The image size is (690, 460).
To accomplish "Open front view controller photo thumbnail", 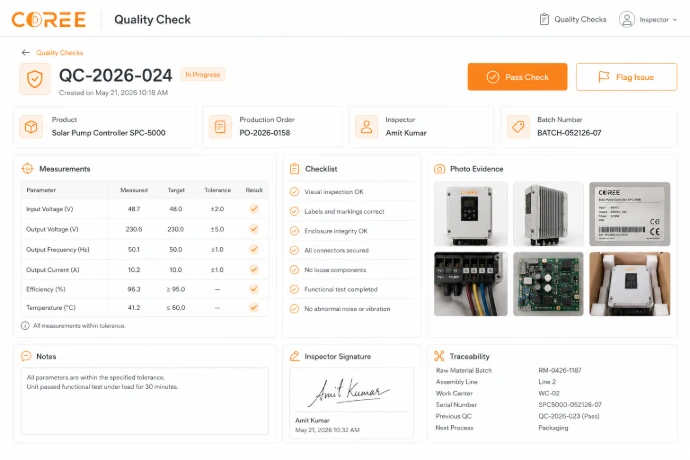I will (470, 213).
